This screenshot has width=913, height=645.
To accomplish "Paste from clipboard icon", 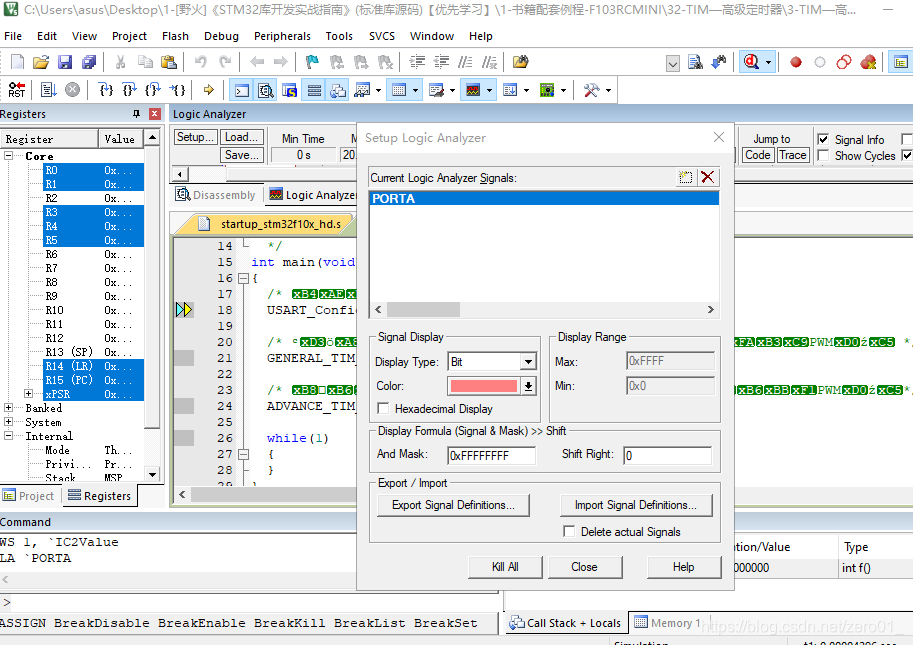I will tap(169, 62).
